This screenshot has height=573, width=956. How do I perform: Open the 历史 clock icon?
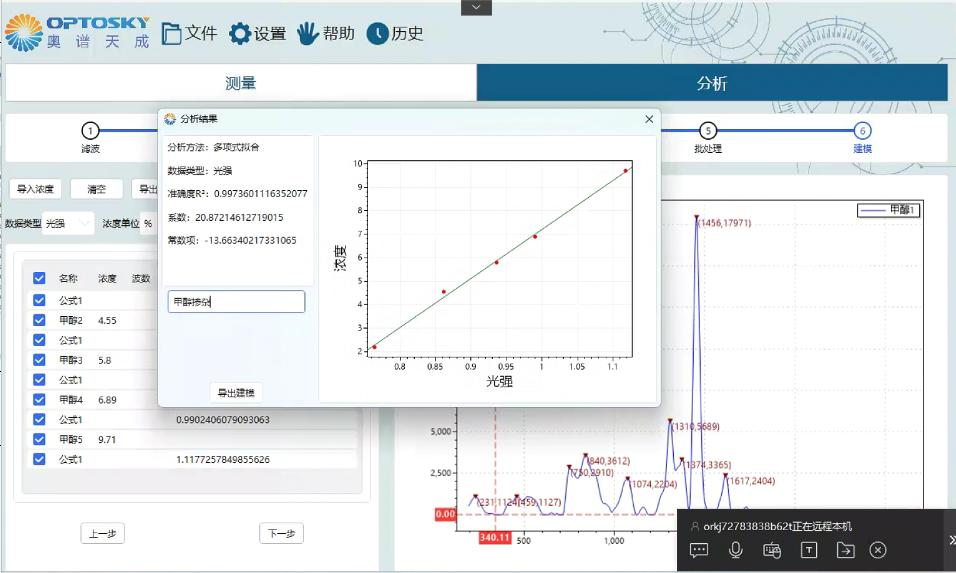(x=377, y=34)
